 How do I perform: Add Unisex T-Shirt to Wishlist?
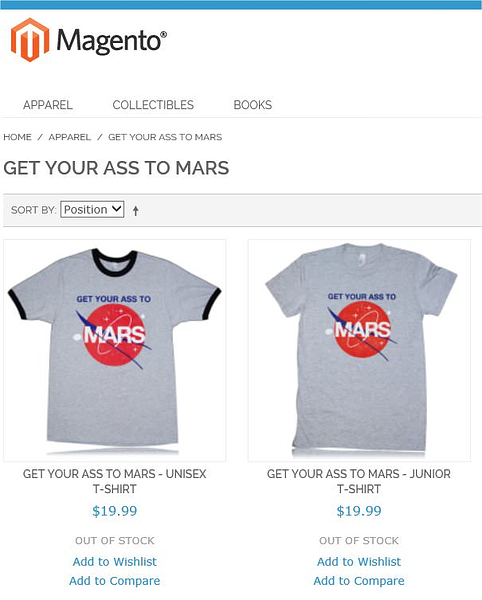[x=115, y=562]
